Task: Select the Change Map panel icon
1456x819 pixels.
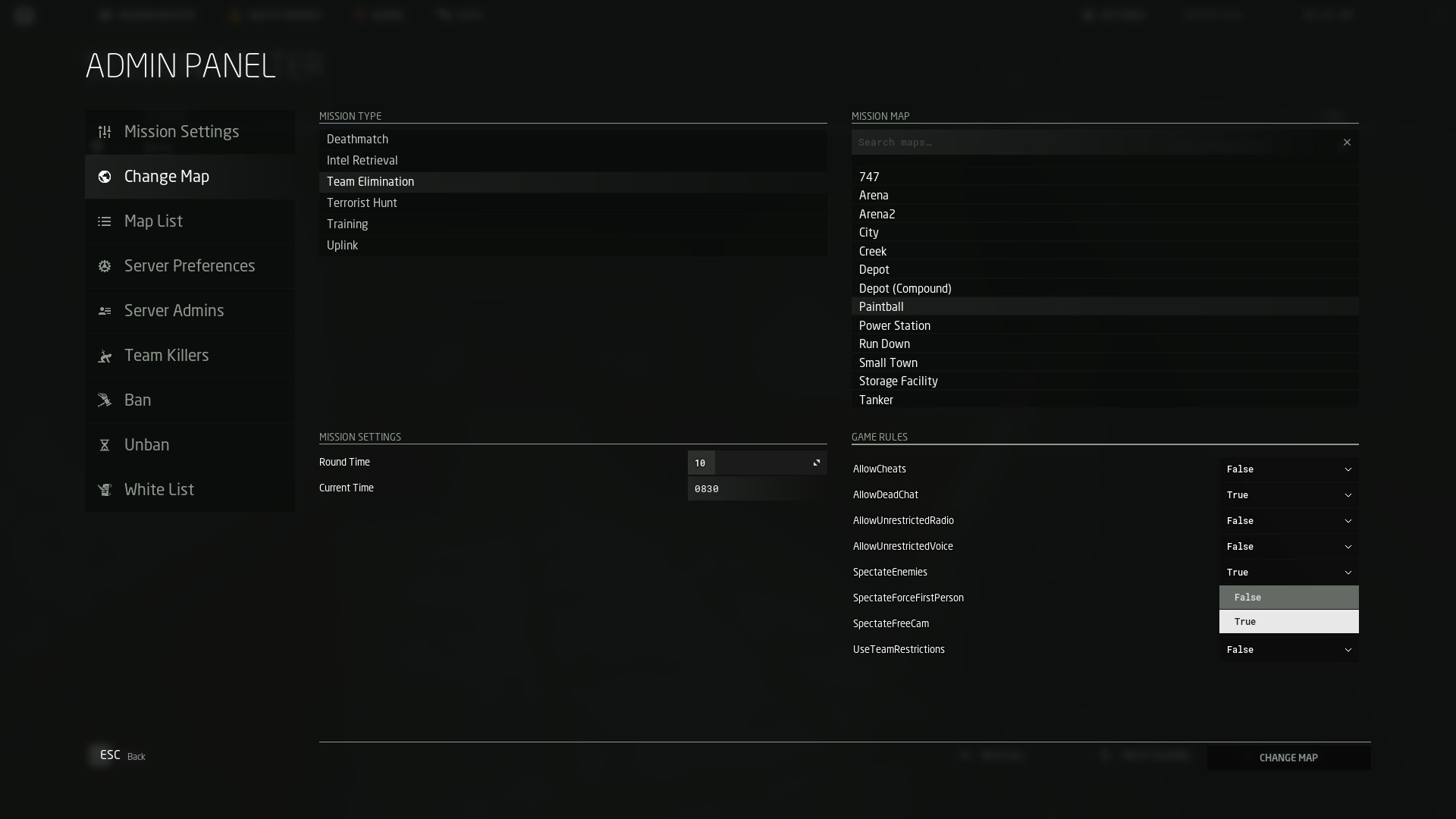Action: point(104,176)
